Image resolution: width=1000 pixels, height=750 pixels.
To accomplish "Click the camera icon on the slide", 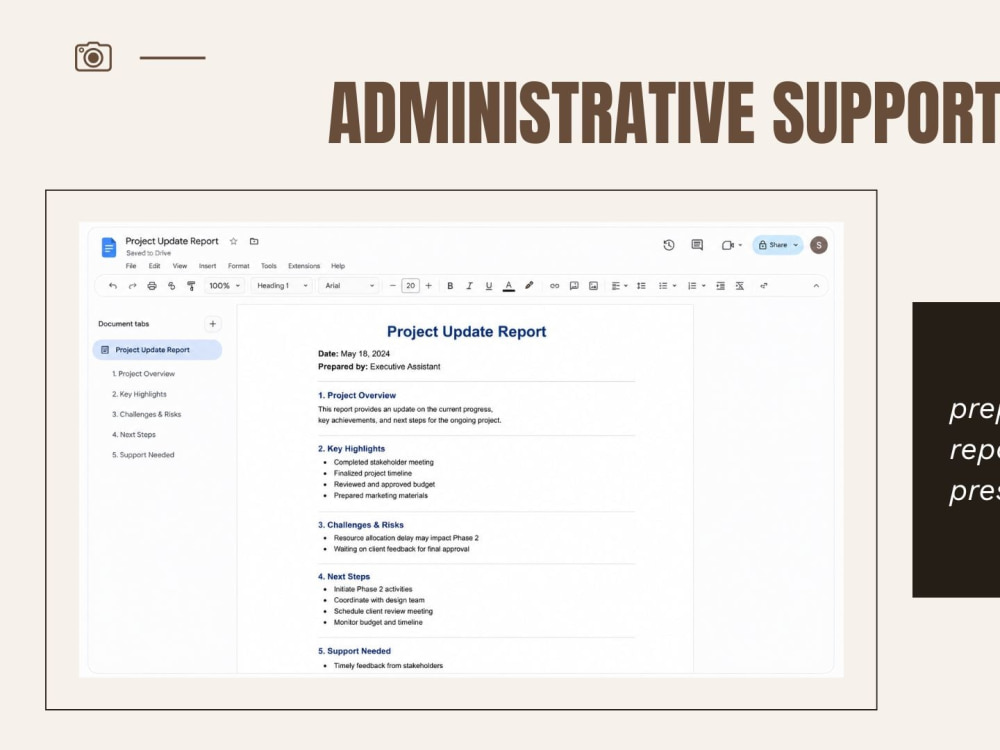I will tap(93, 57).
